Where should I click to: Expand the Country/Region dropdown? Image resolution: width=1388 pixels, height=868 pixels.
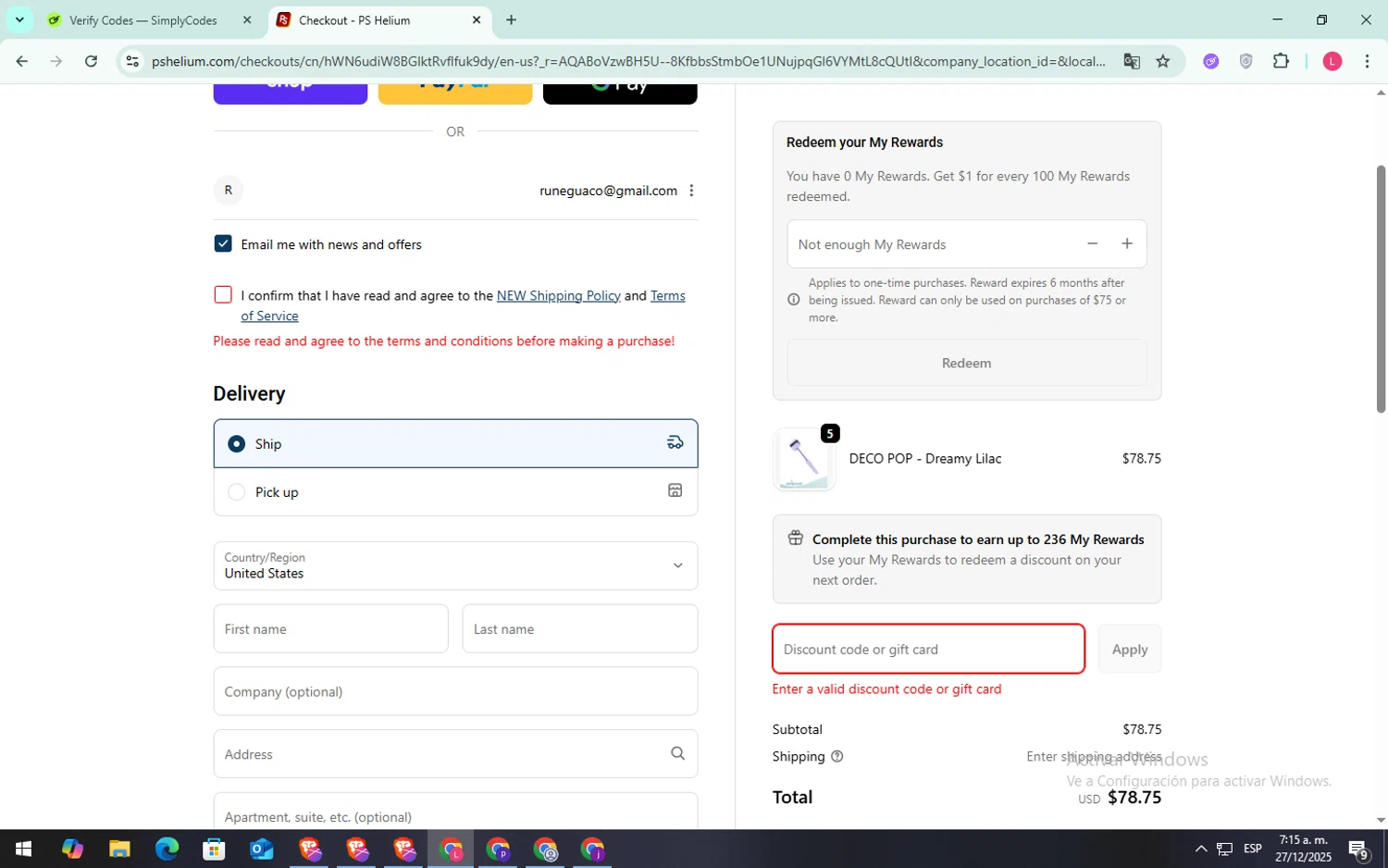(455, 565)
